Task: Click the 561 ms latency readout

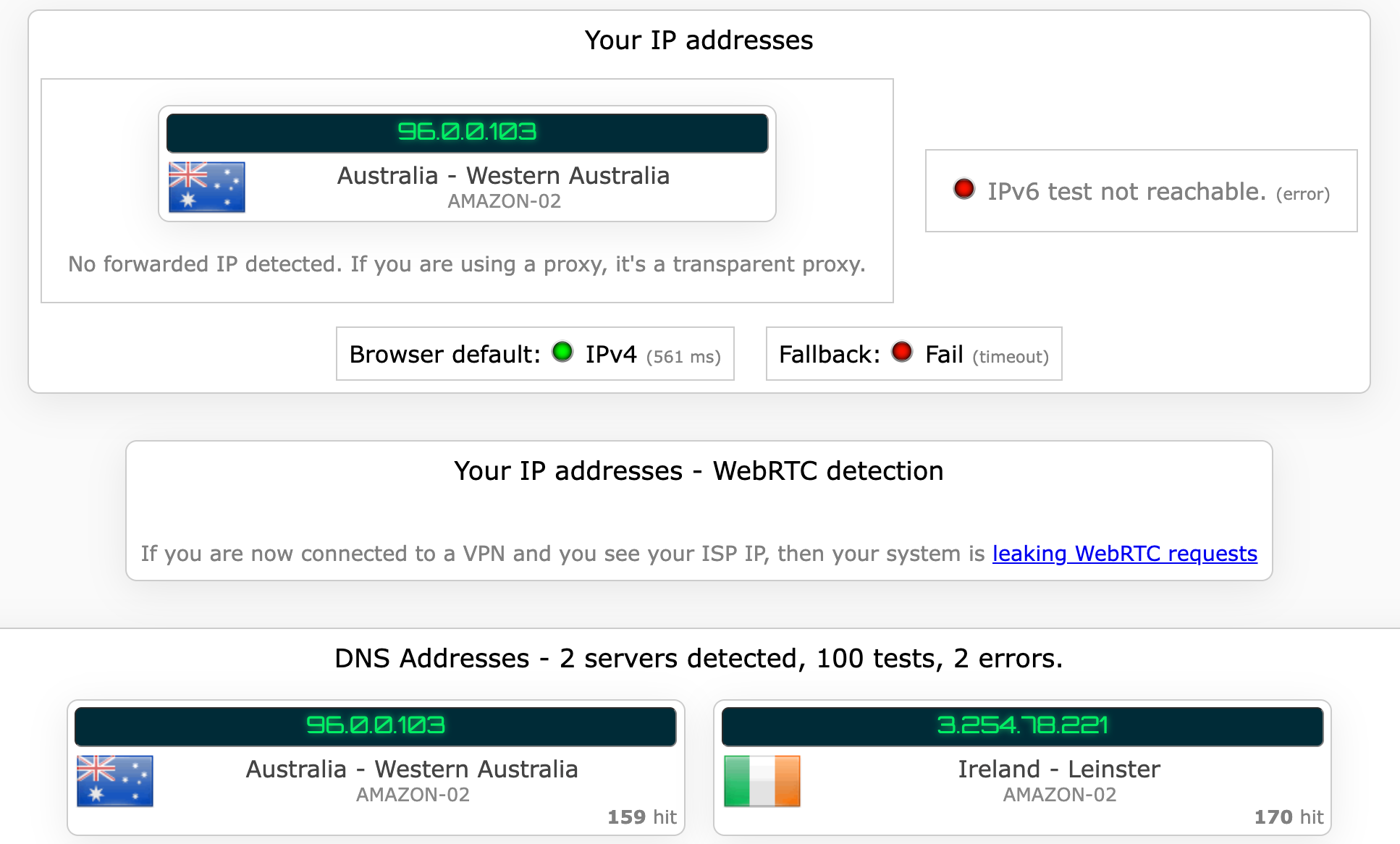Action: click(x=684, y=355)
